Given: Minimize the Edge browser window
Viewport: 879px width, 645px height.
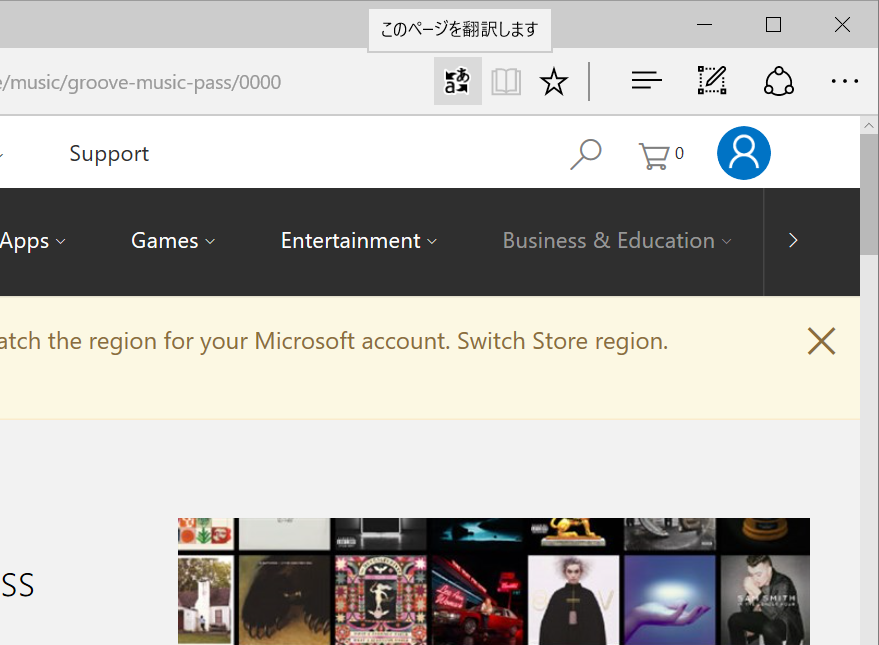Looking at the screenshot, I should pyautogui.click(x=704, y=25).
